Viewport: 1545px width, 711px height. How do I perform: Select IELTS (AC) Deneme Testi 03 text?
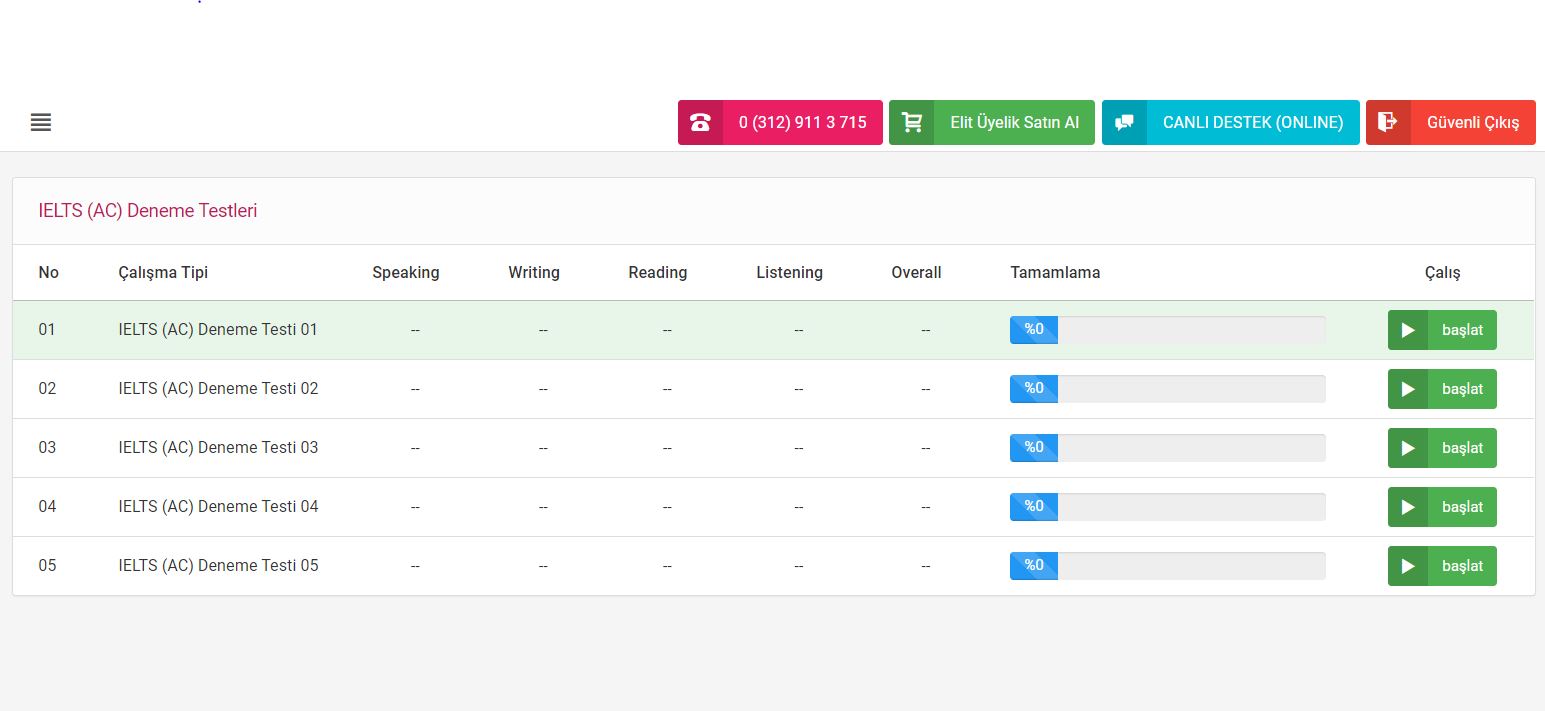click(218, 448)
